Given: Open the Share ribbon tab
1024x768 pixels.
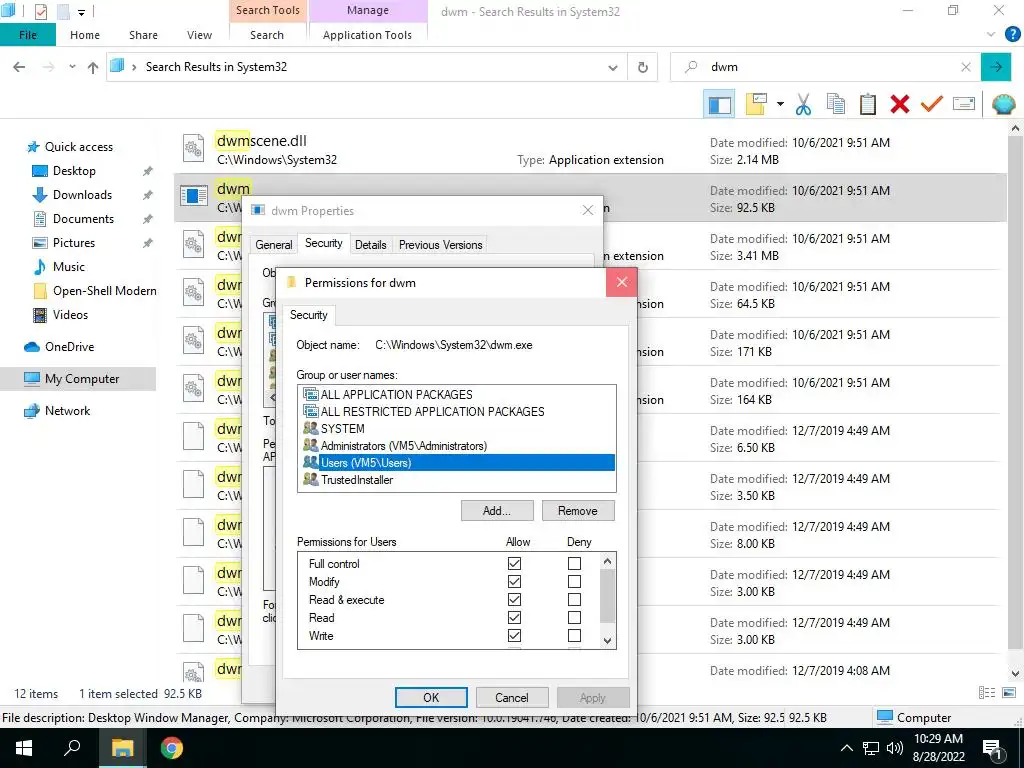Looking at the screenshot, I should [143, 35].
